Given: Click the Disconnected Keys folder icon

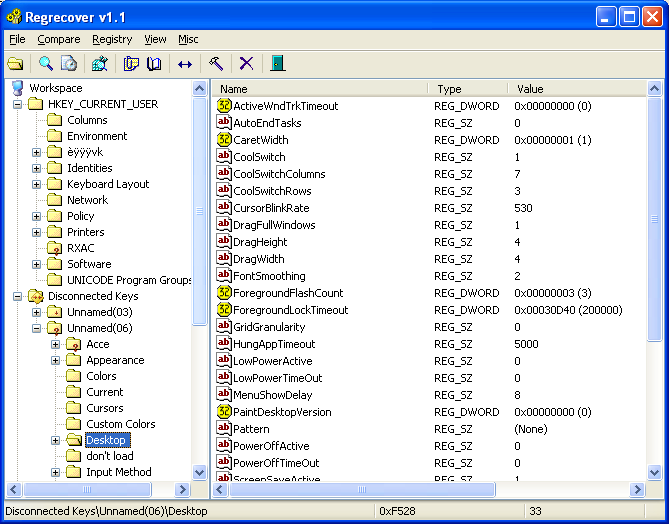Looking at the screenshot, I should [36, 296].
